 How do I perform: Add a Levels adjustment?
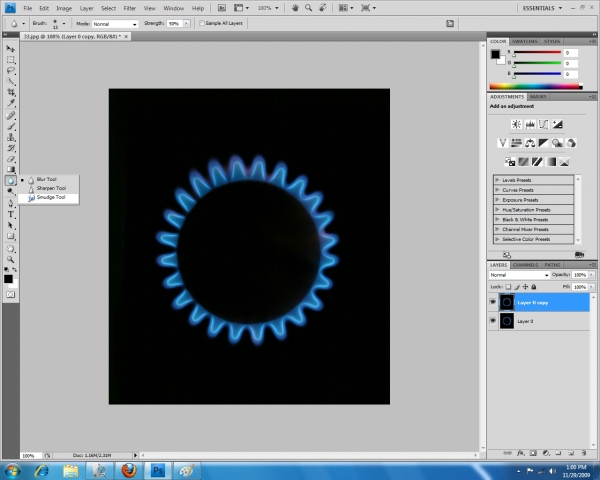(x=530, y=124)
